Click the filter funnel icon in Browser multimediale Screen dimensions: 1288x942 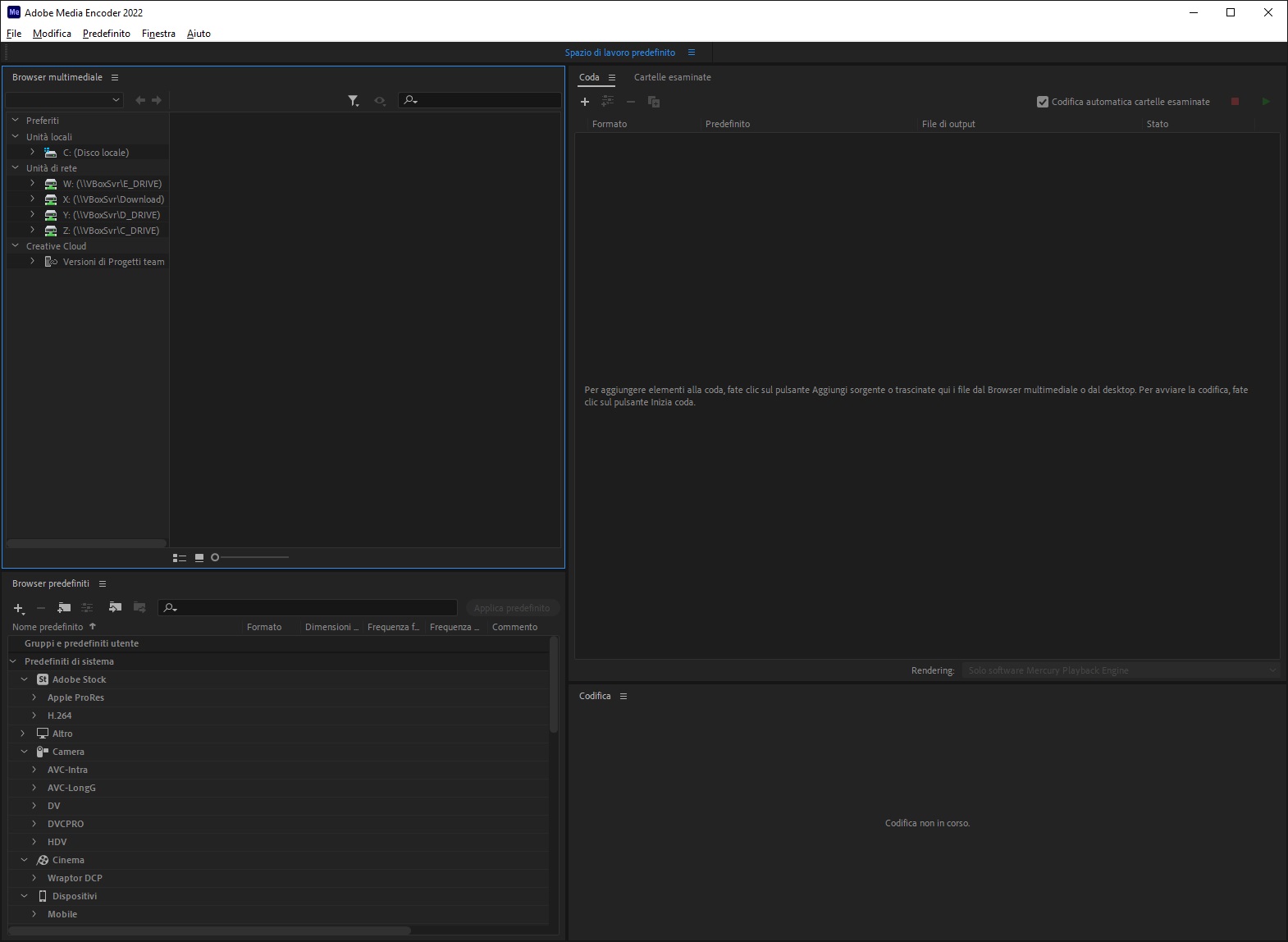tap(353, 100)
